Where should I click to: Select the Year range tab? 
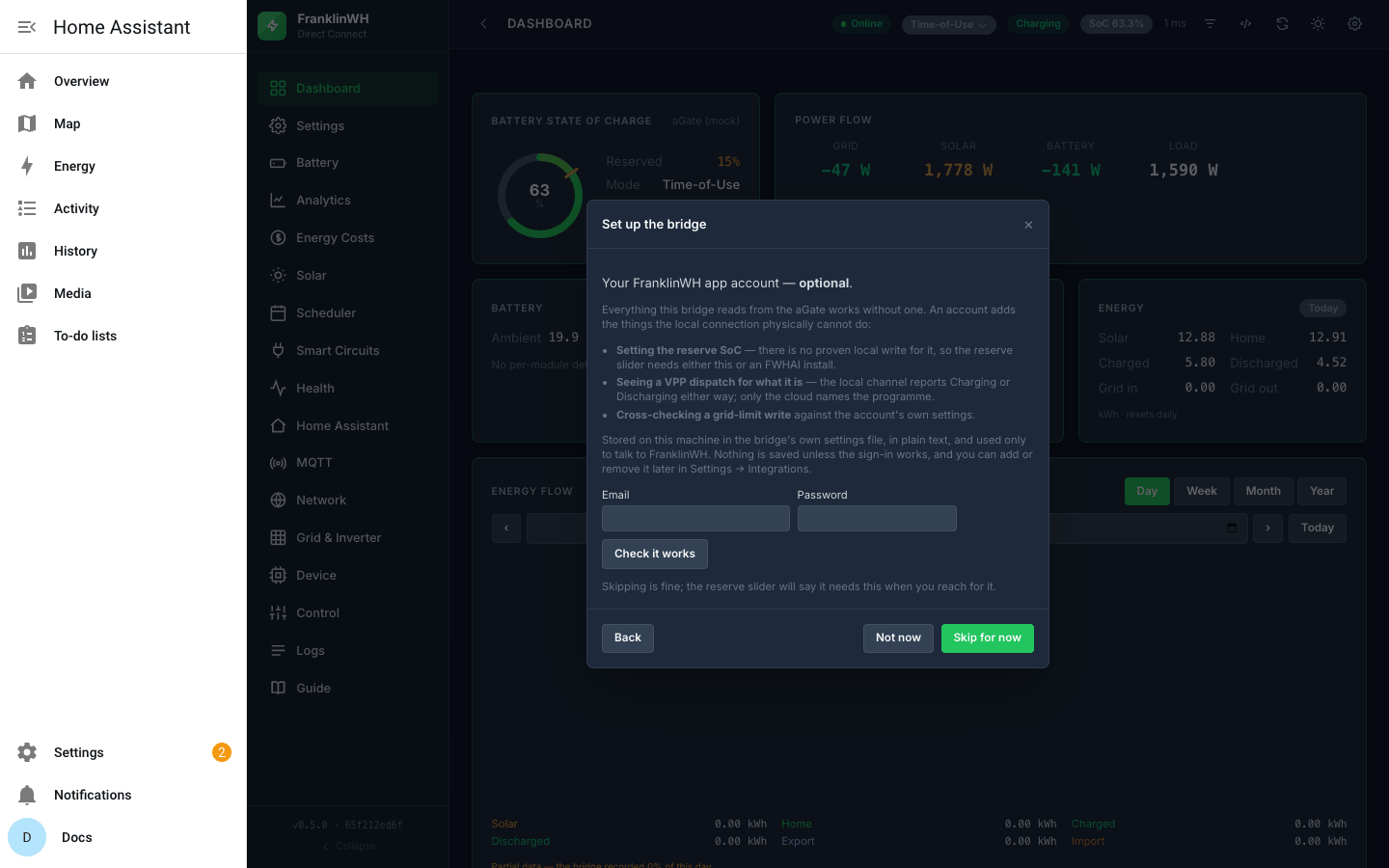click(1321, 492)
